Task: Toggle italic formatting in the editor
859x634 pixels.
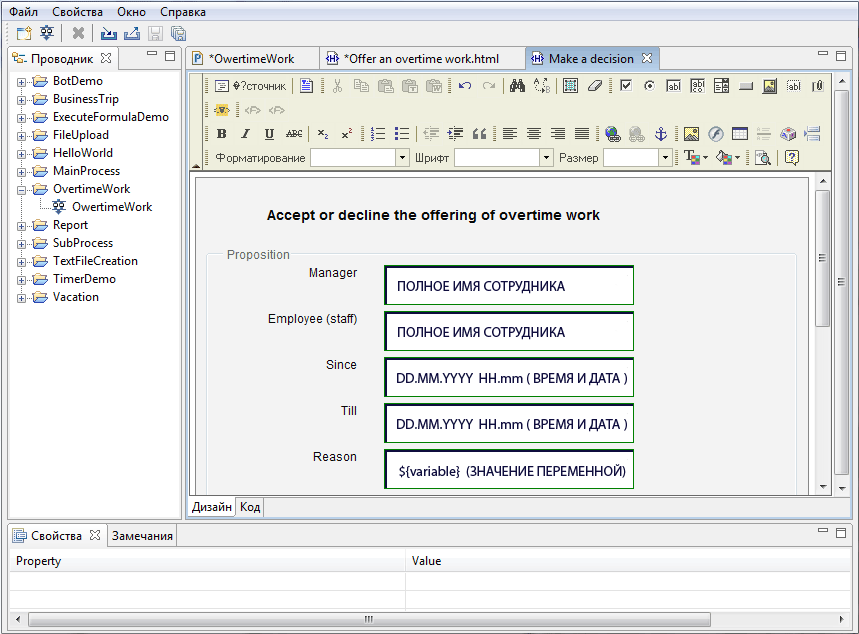Action: coord(243,131)
